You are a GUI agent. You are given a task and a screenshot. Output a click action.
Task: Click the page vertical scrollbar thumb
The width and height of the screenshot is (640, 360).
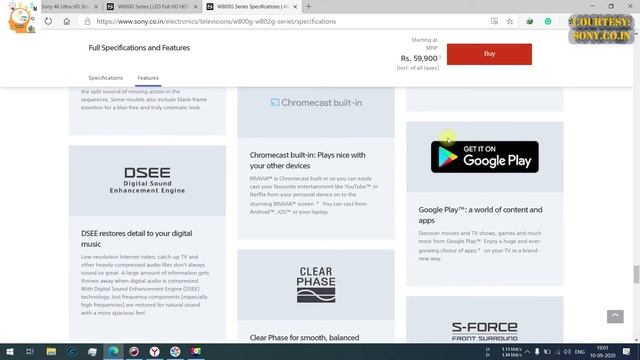click(x=636, y=274)
